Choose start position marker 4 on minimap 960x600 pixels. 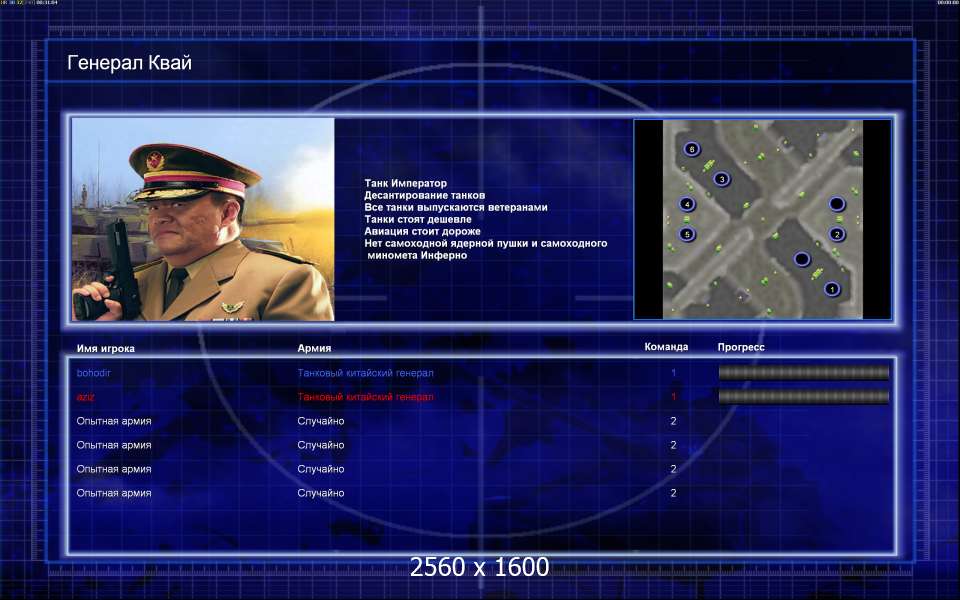pos(687,204)
